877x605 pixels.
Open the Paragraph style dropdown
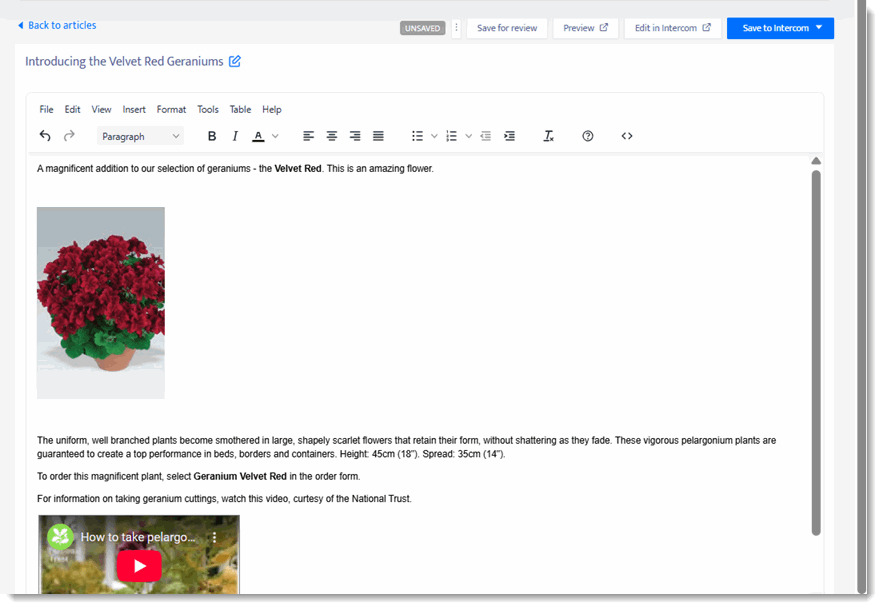pyautogui.click(x=140, y=136)
